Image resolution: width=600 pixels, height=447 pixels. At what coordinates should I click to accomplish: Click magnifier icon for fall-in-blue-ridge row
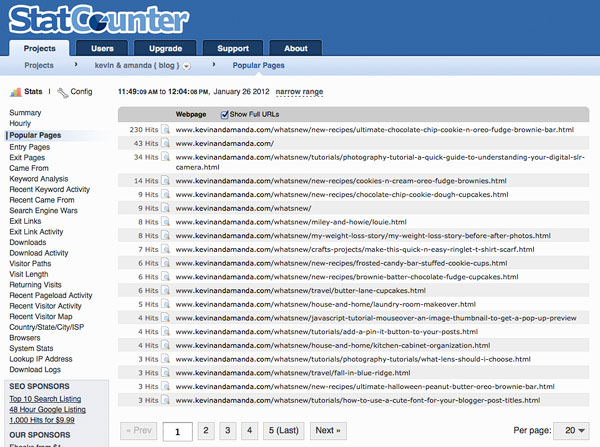tap(165, 373)
